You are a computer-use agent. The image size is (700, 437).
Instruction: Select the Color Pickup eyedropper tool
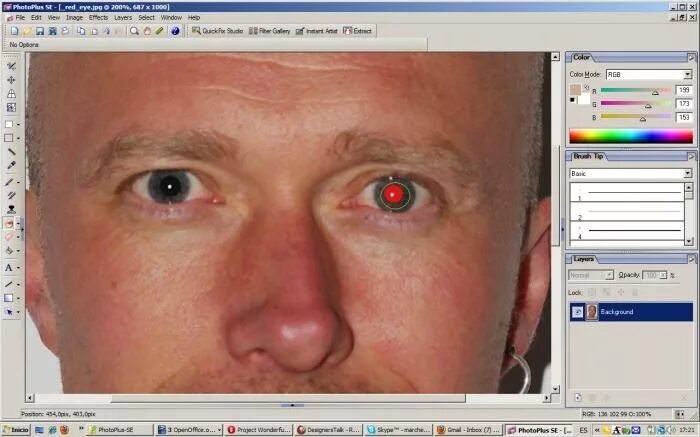11,166
